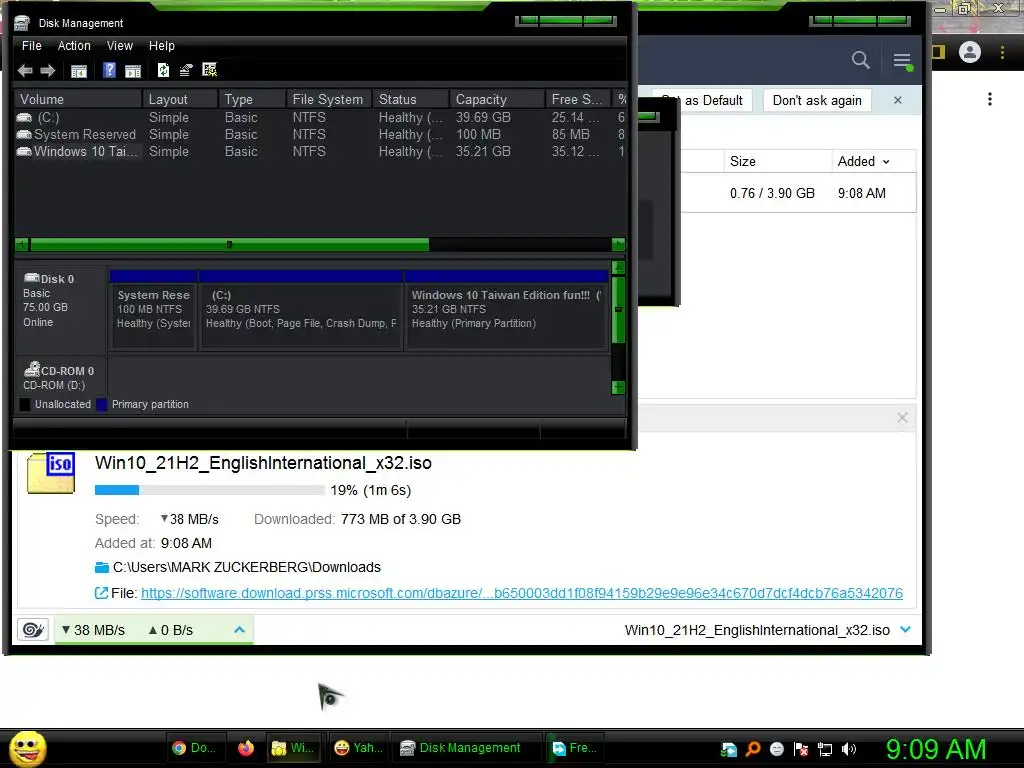1024x768 pixels.
Task: Close the lower details panel with X
Action: (902, 417)
